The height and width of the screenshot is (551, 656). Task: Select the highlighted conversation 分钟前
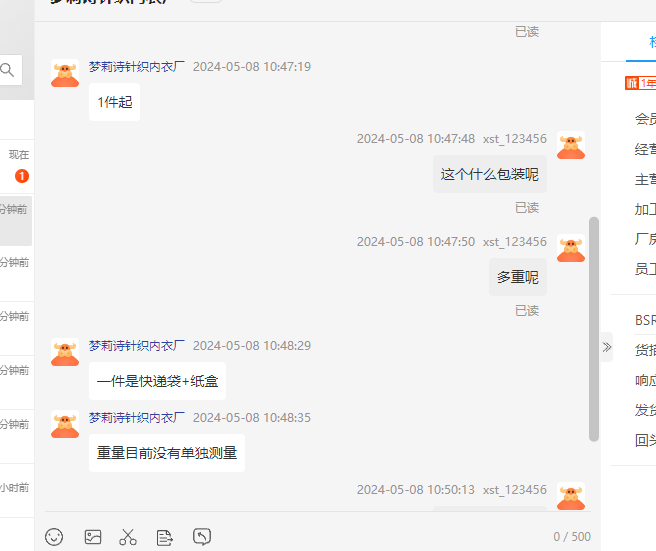[16, 221]
